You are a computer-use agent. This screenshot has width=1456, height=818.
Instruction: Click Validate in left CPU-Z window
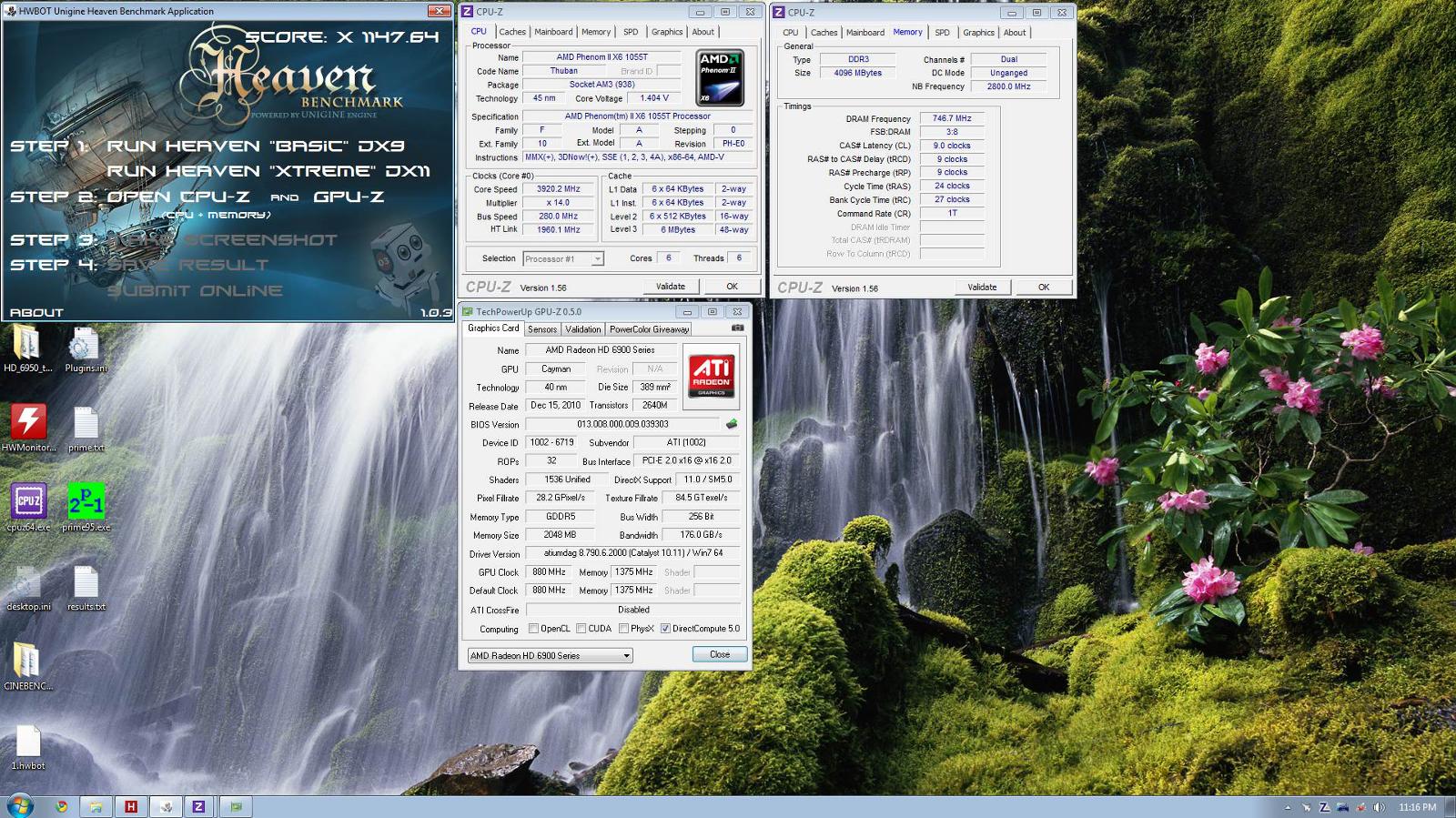click(x=671, y=287)
